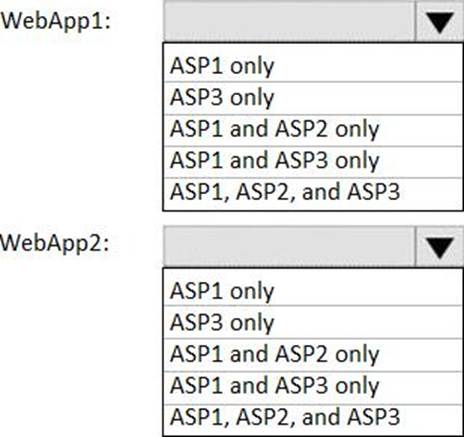
Task: Choose 'ASP1 and ASP3 only' for WebApp2
Action: tap(313, 386)
